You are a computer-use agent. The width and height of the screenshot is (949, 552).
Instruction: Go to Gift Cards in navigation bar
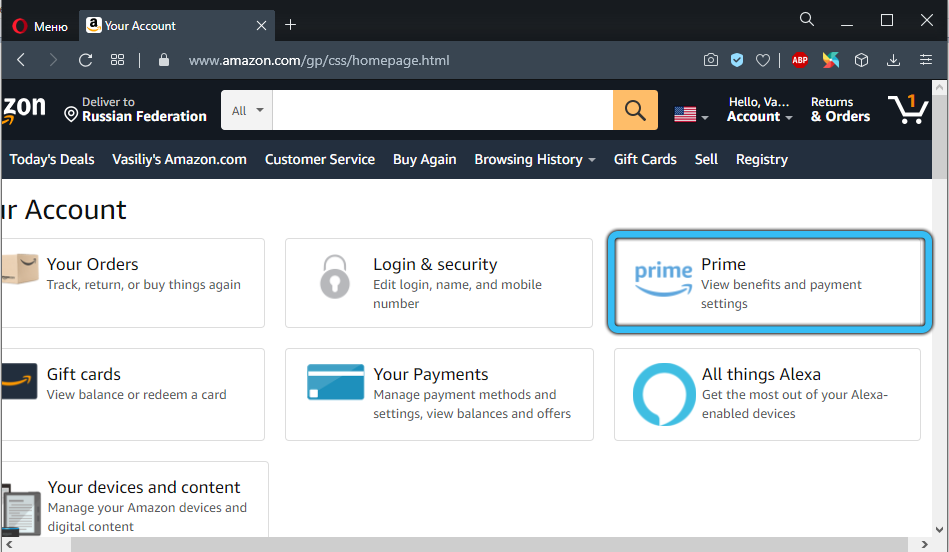645,159
